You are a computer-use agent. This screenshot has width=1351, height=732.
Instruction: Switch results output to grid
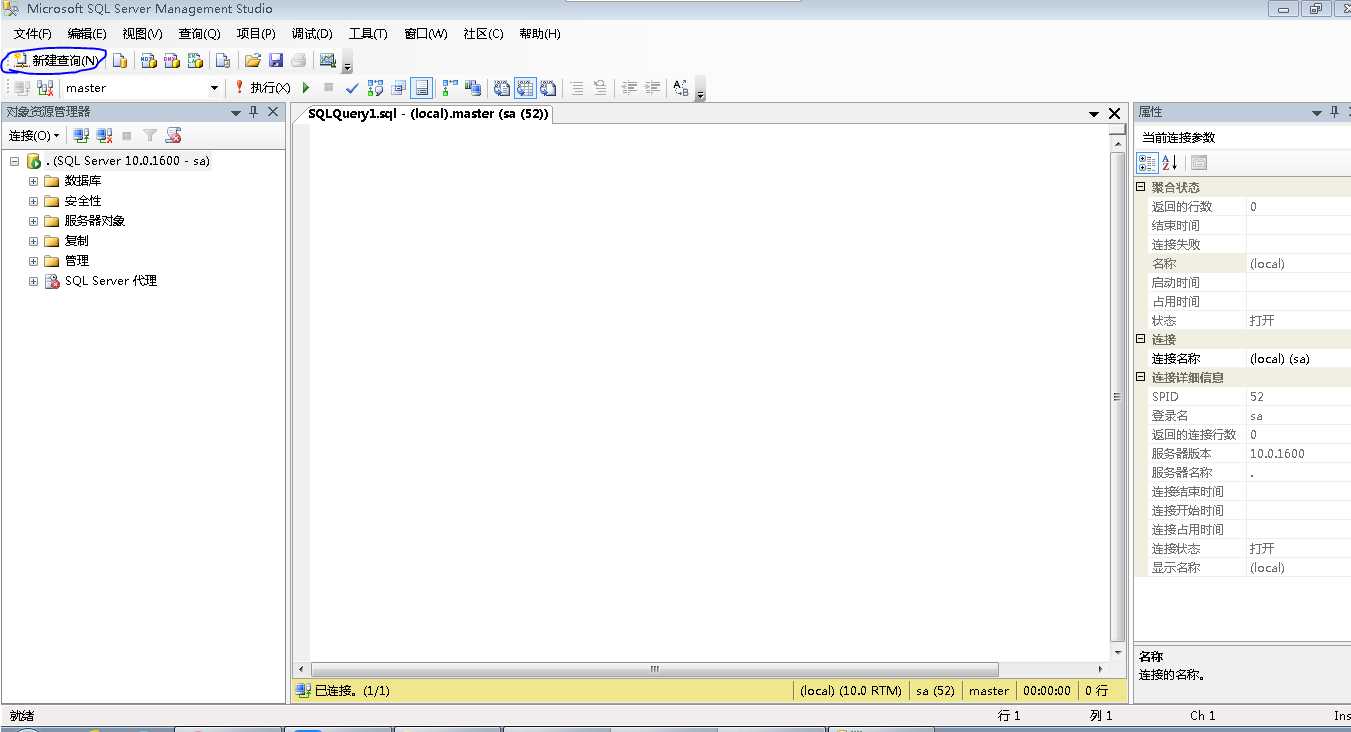point(525,88)
